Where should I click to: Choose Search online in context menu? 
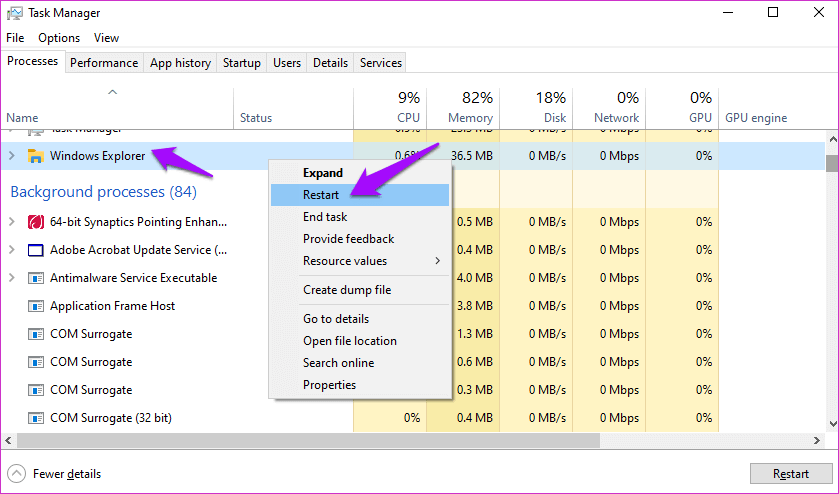click(x=360, y=362)
